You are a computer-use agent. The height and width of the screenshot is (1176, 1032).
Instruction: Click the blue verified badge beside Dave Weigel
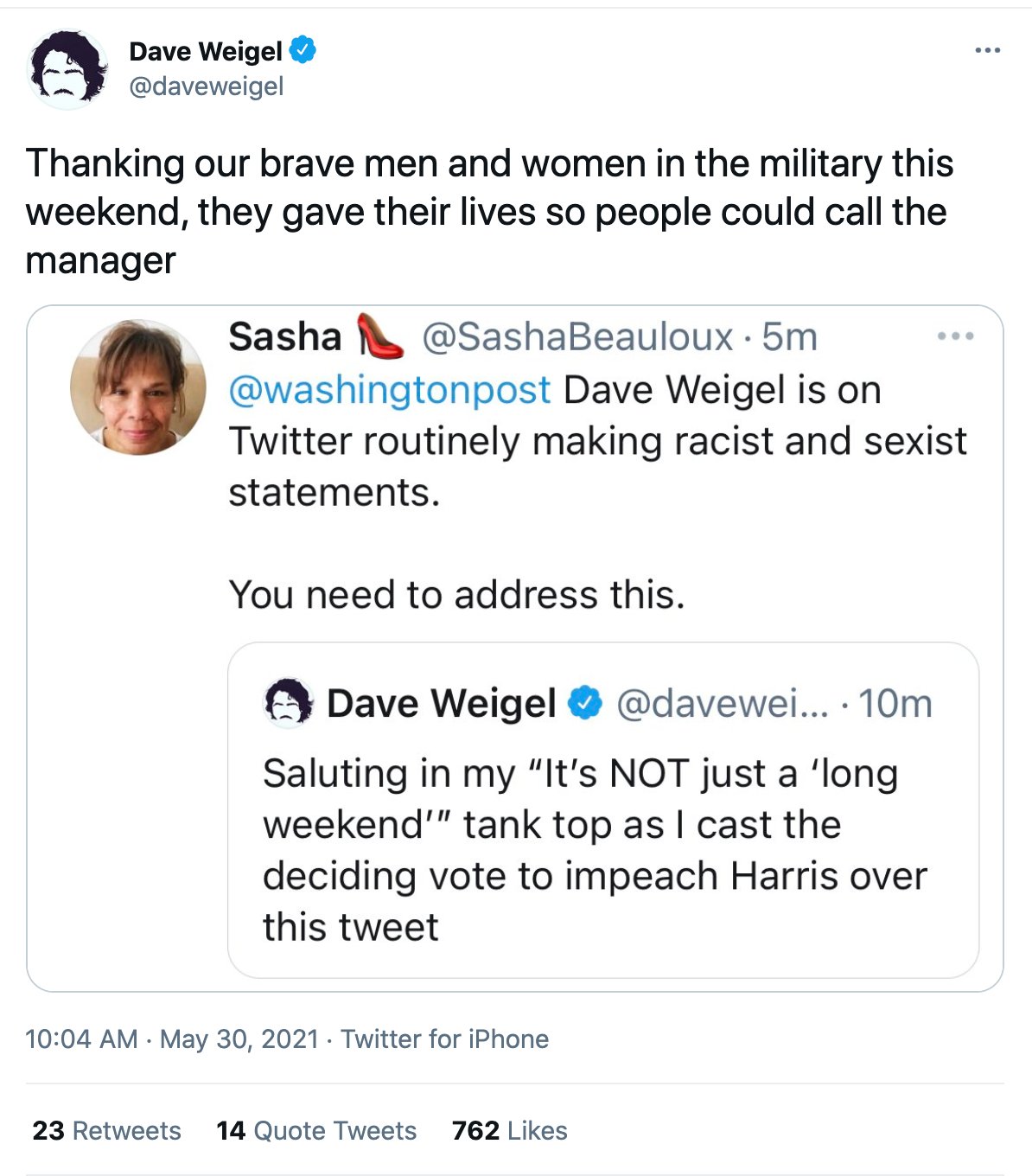tap(303, 50)
